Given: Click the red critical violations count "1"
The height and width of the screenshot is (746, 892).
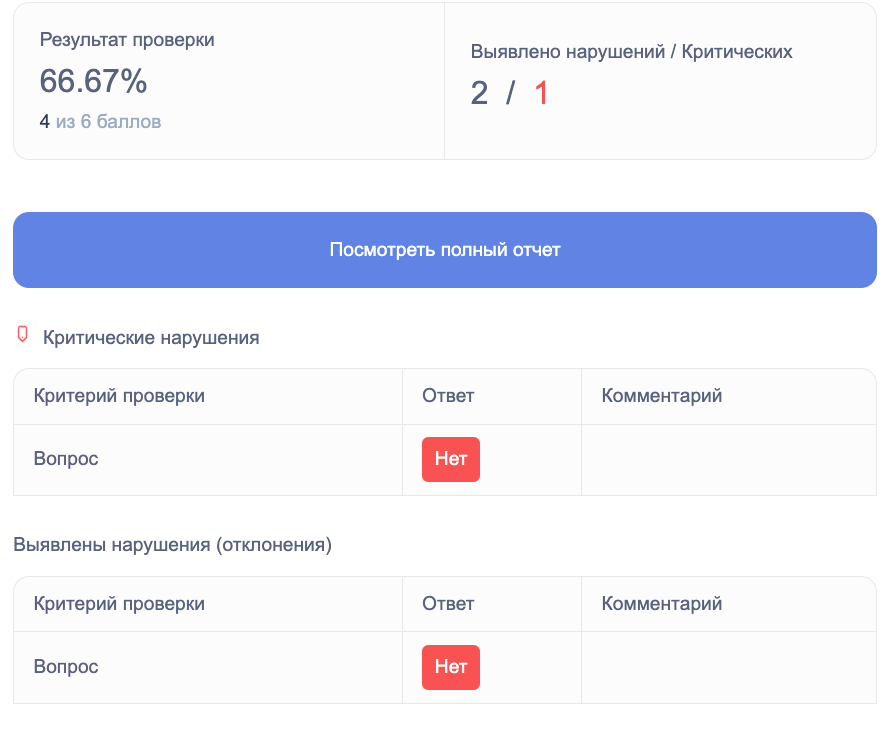Looking at the screenshot, I should [x=541, y=93].
